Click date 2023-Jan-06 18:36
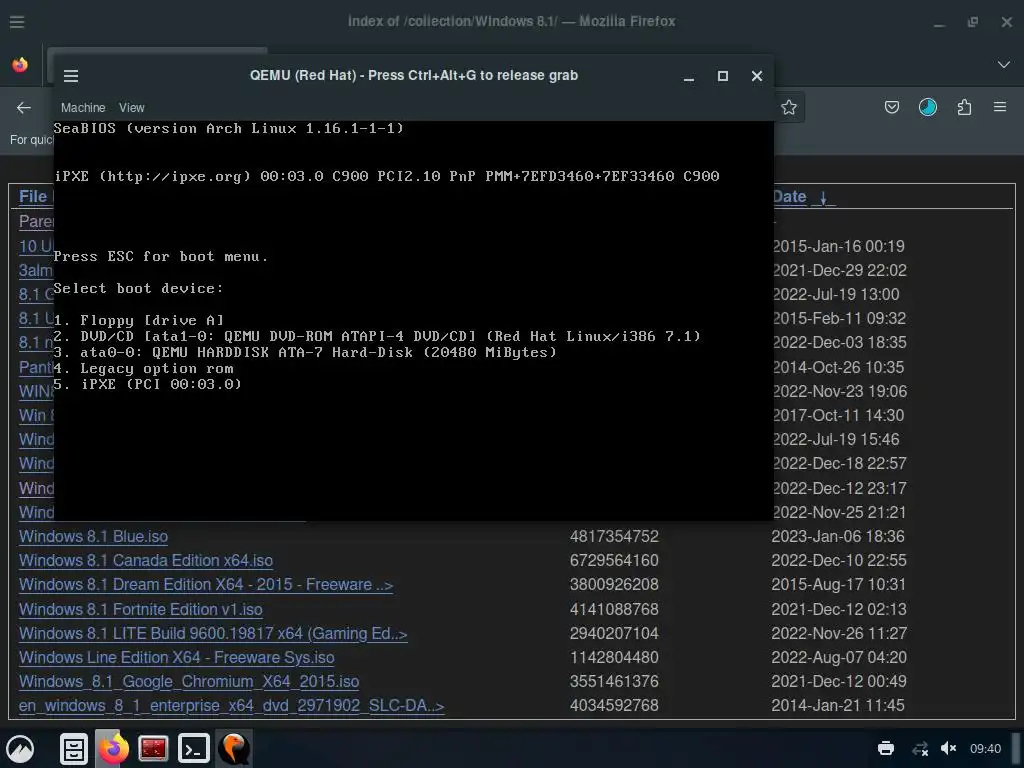Image resolution: width=1024 pixels, height=768 pixels. pos(838,537)
